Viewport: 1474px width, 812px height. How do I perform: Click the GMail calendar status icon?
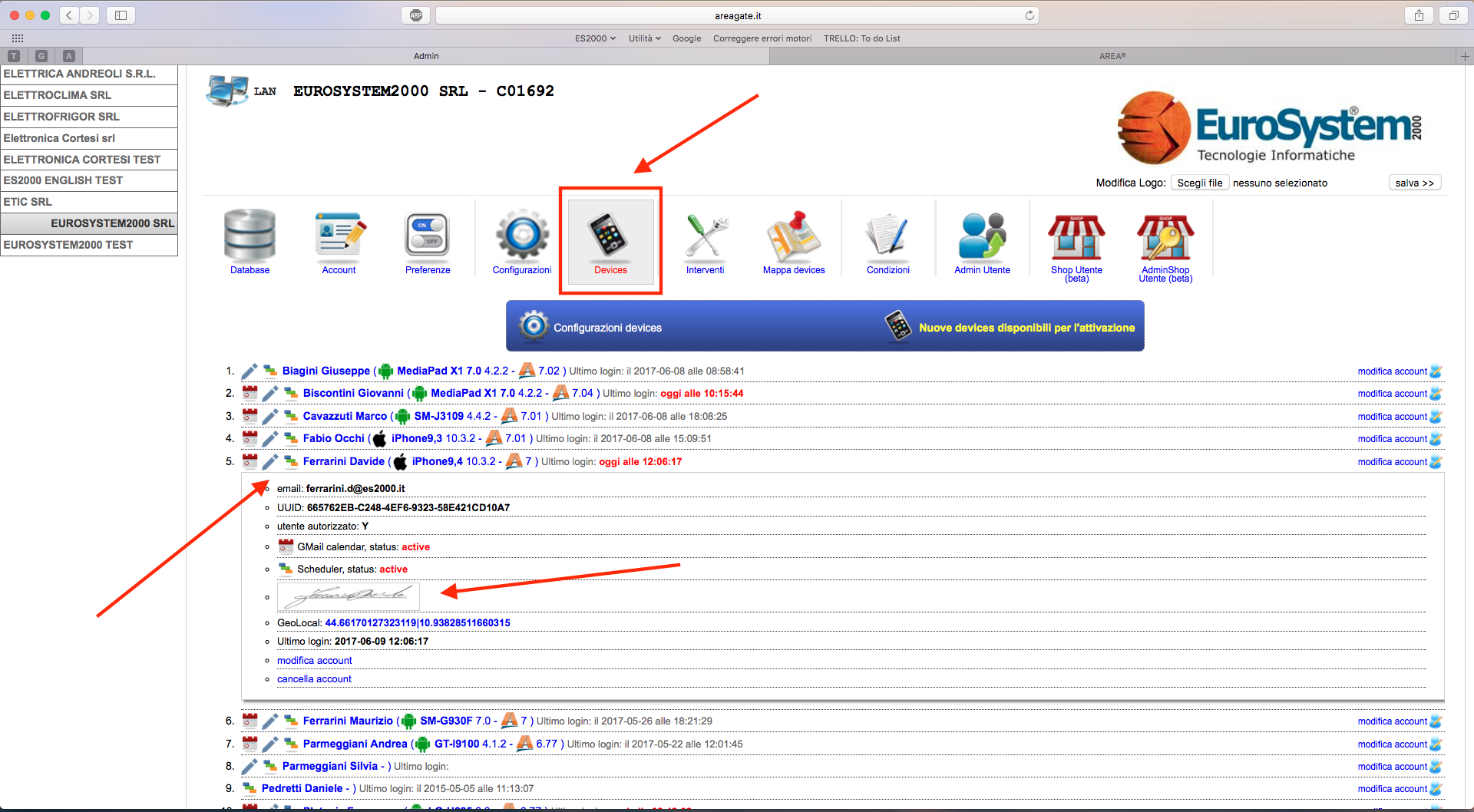coord(286,546)
